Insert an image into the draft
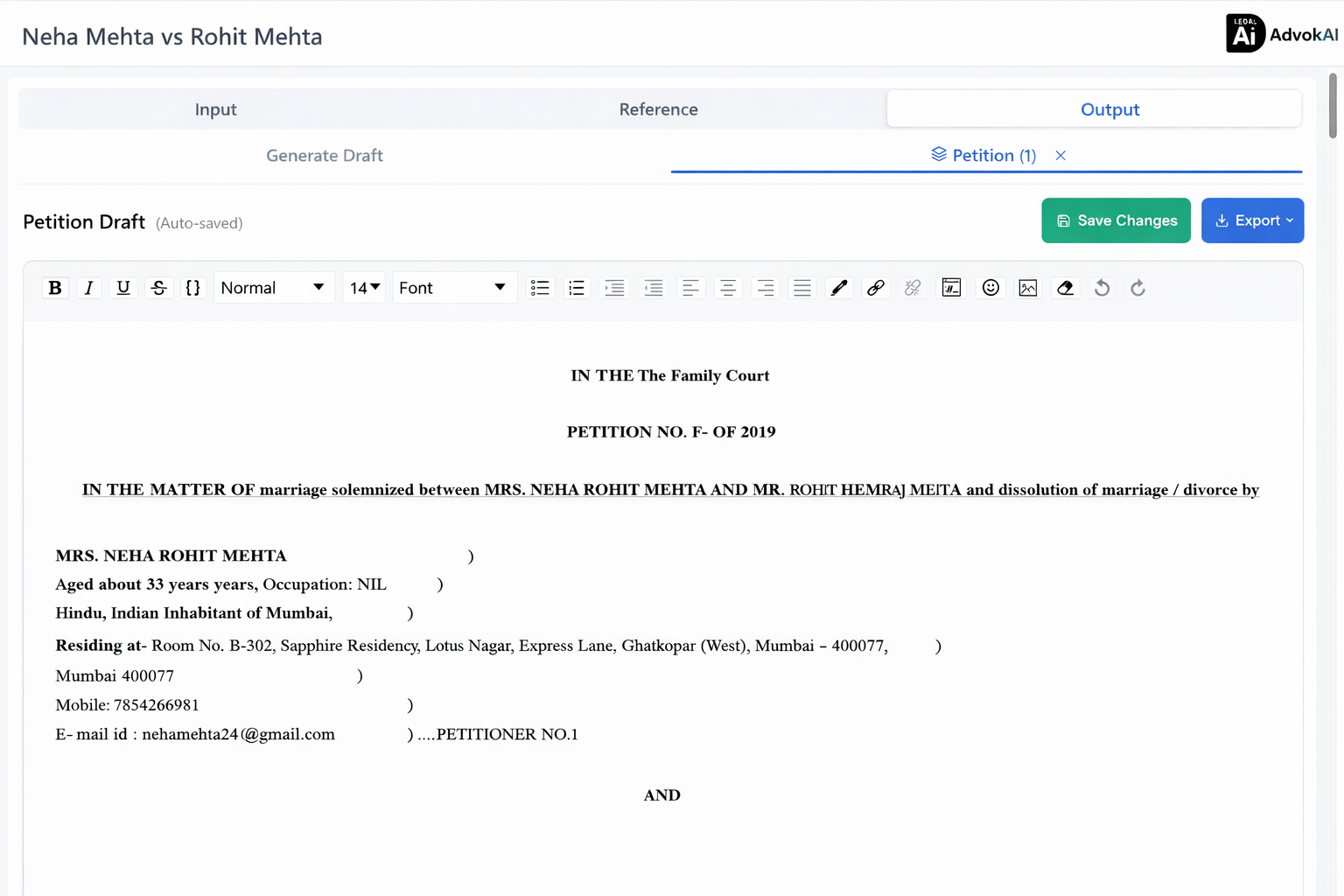1344x896 pixels. click(x=1028, y=288)
